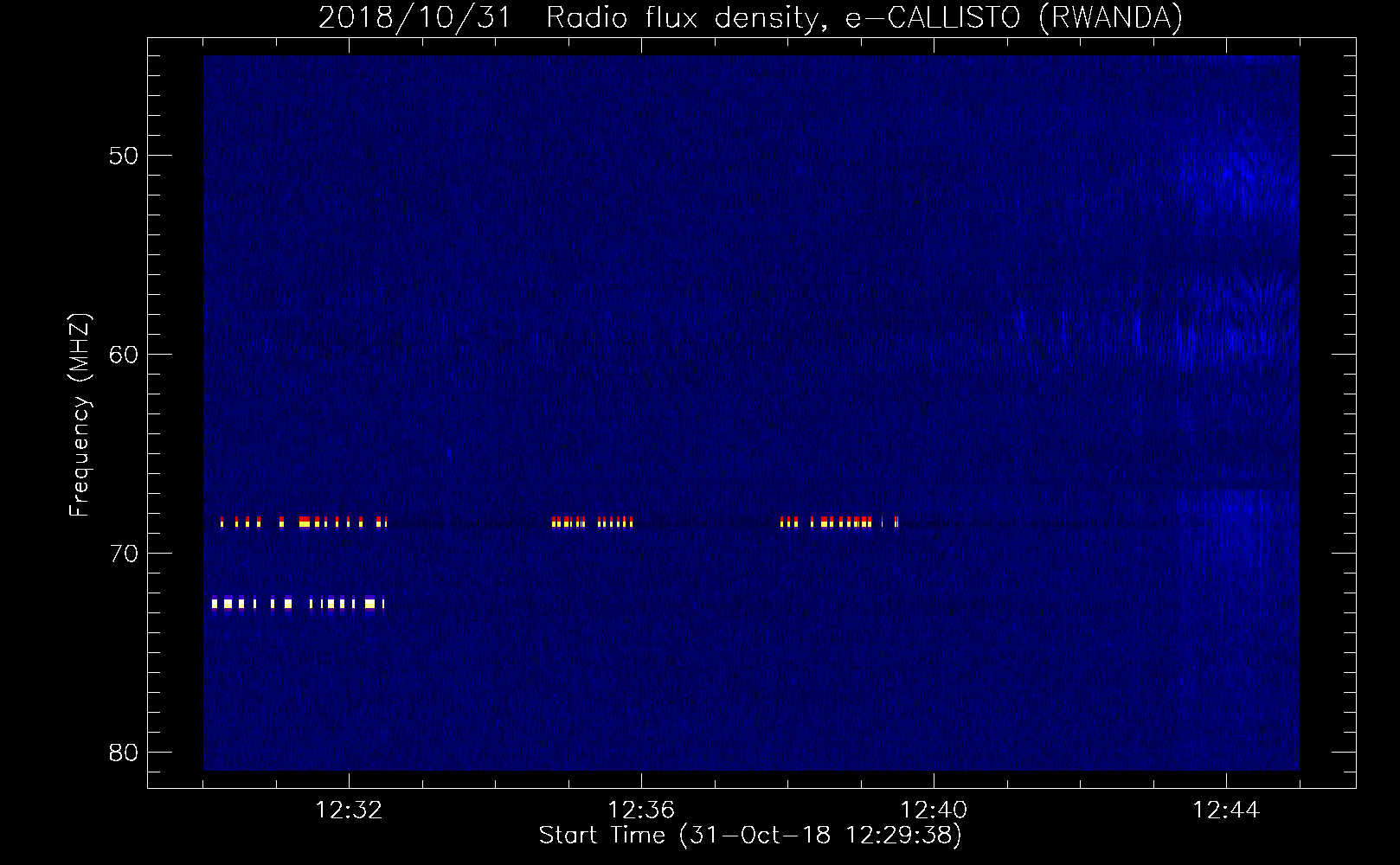The image size is (1400, 865).
Task: Click the 80 frequency axis label
Action: click(x=124, y=753)
